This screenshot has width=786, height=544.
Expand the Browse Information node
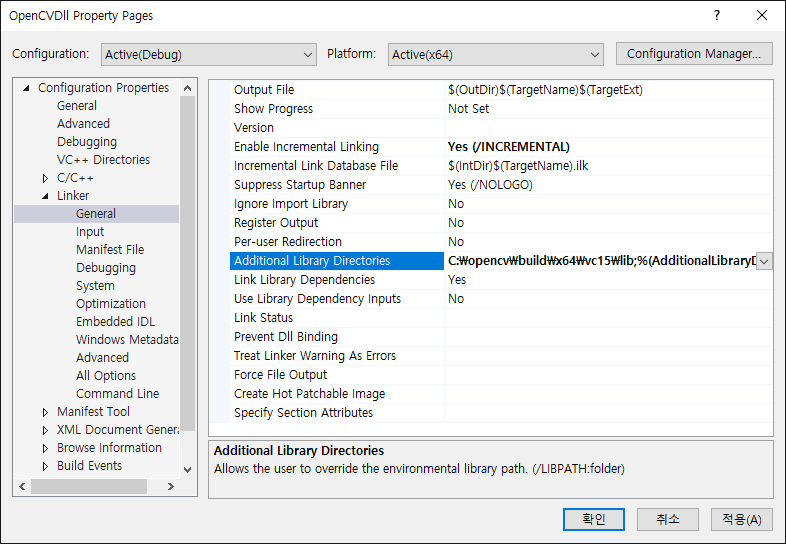point(46,448)
